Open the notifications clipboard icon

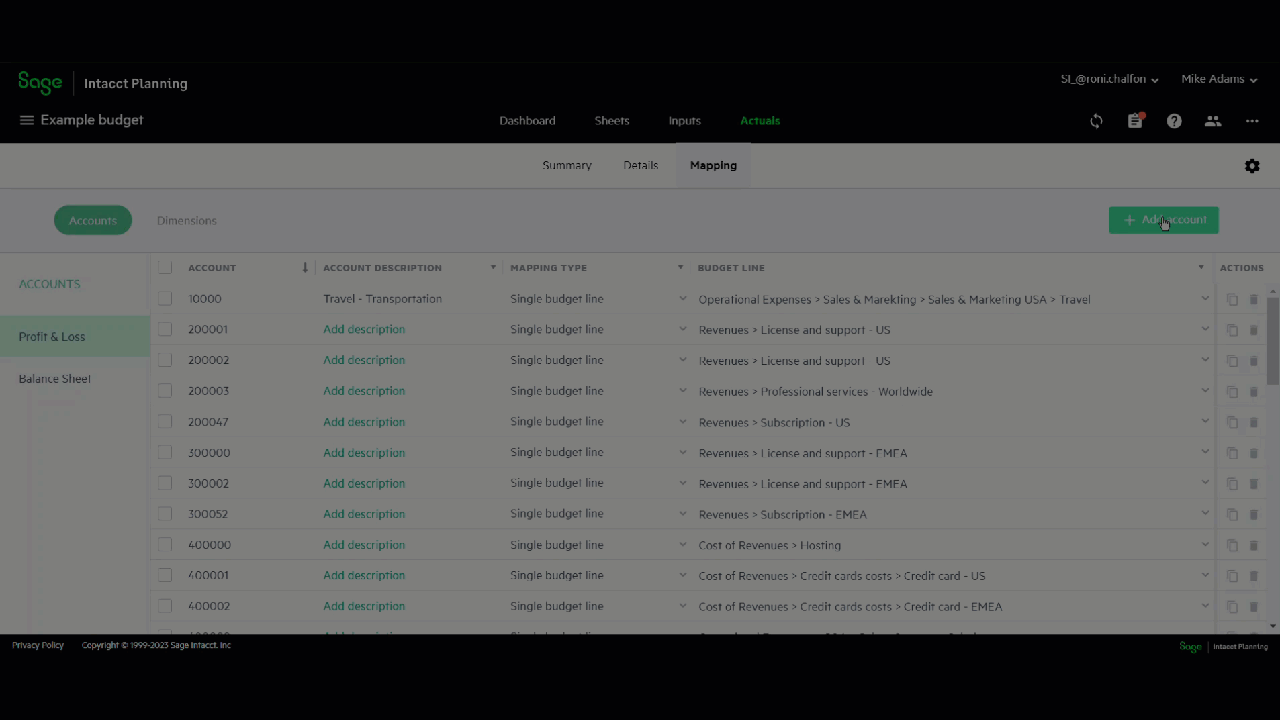1135,121
